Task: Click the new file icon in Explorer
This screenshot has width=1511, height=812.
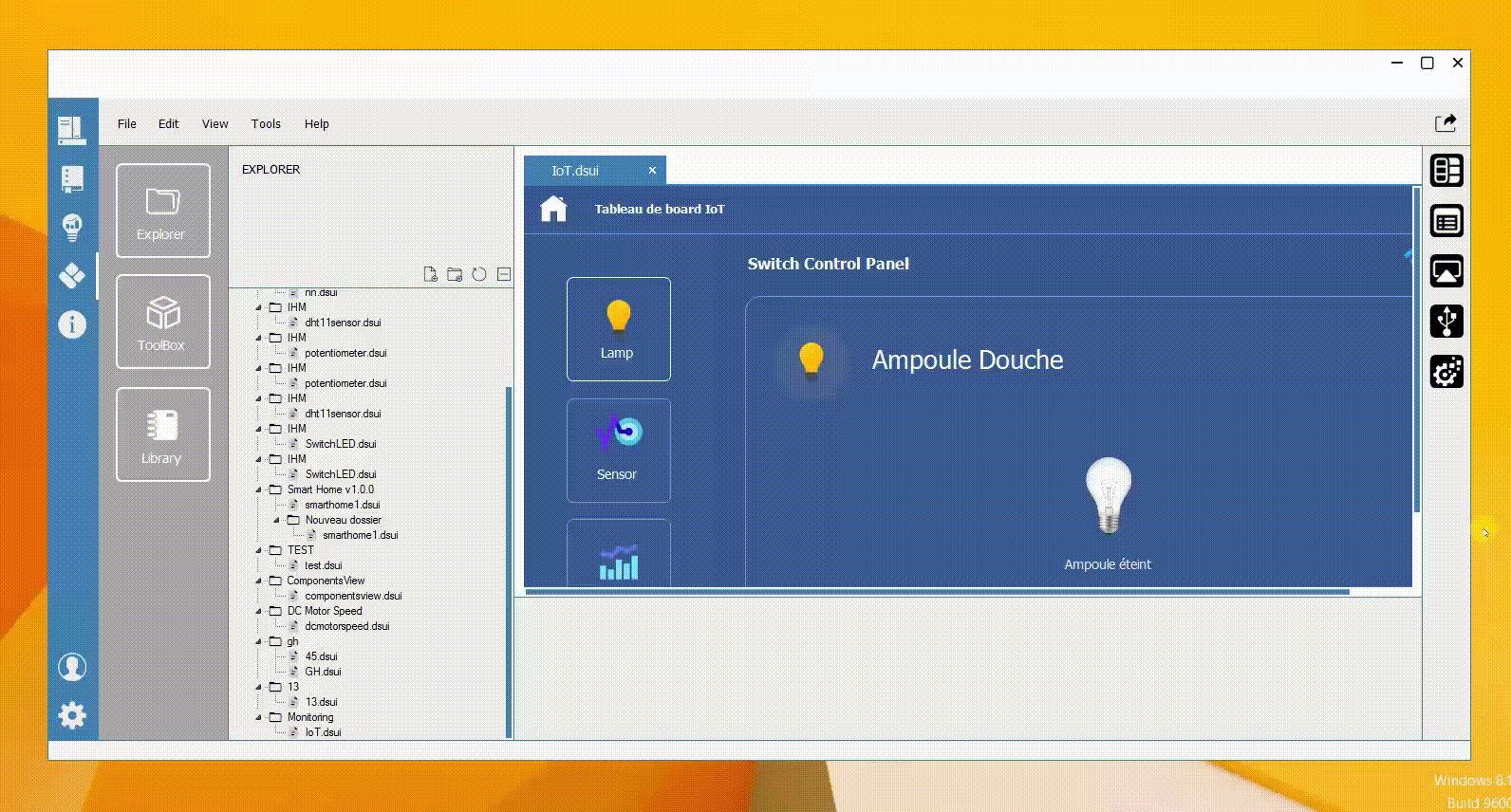Action: (x=430, y=274)
